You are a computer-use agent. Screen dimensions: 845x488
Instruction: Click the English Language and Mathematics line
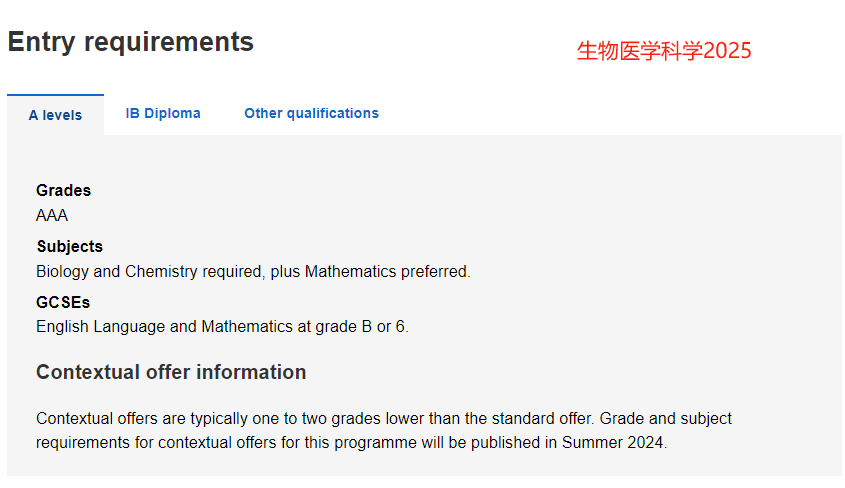point(223,326)
